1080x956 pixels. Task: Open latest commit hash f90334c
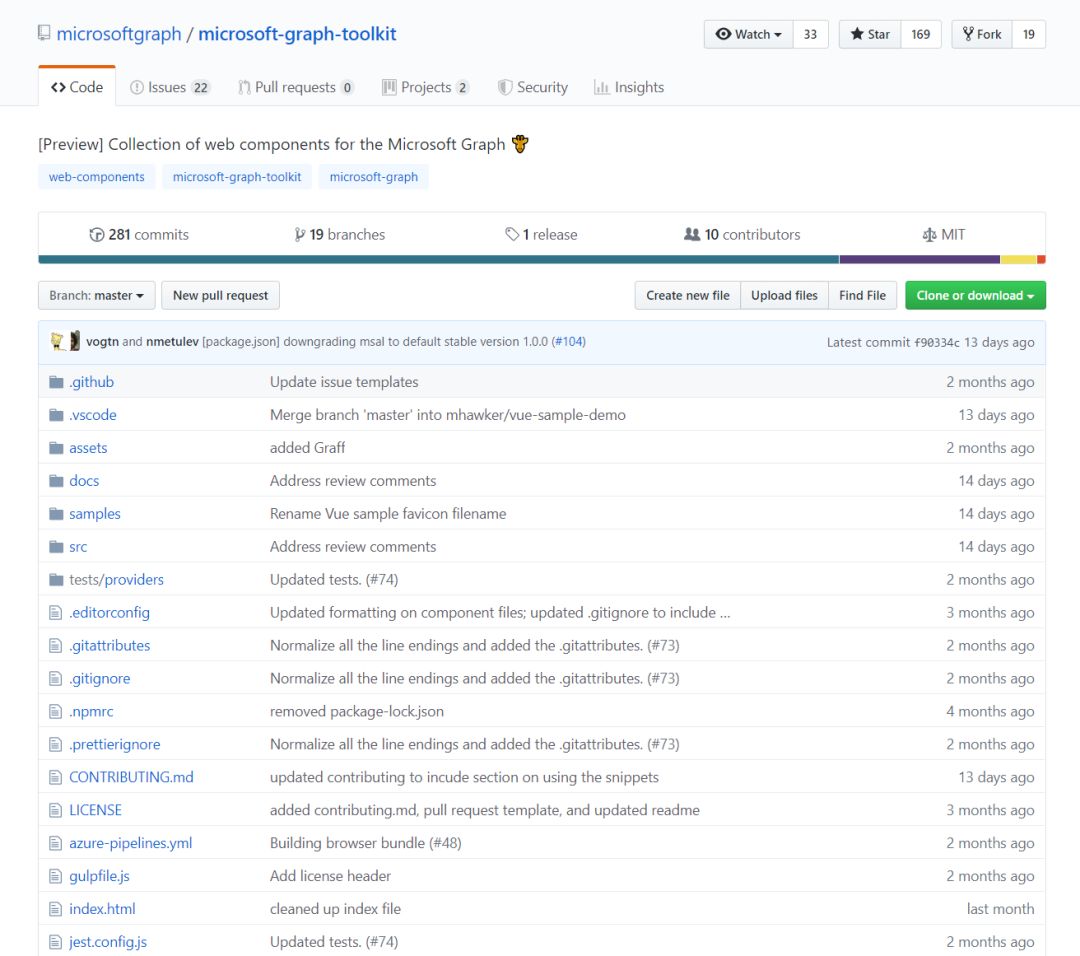937,342
